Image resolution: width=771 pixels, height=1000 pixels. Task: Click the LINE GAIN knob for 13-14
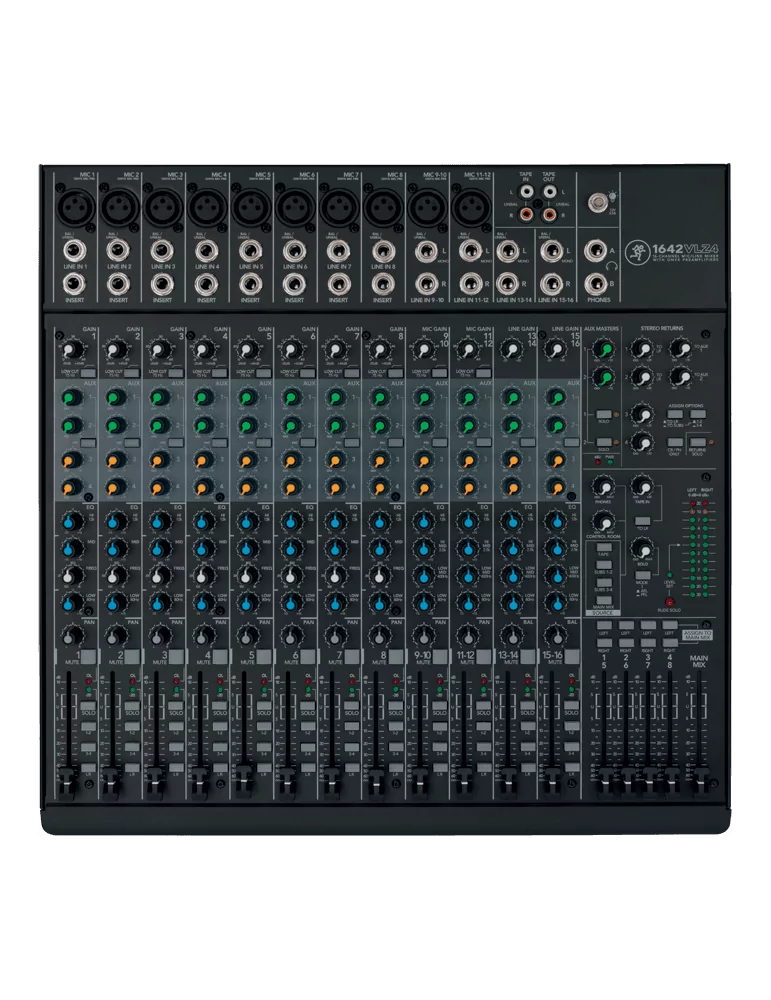[x=511, y=349]
